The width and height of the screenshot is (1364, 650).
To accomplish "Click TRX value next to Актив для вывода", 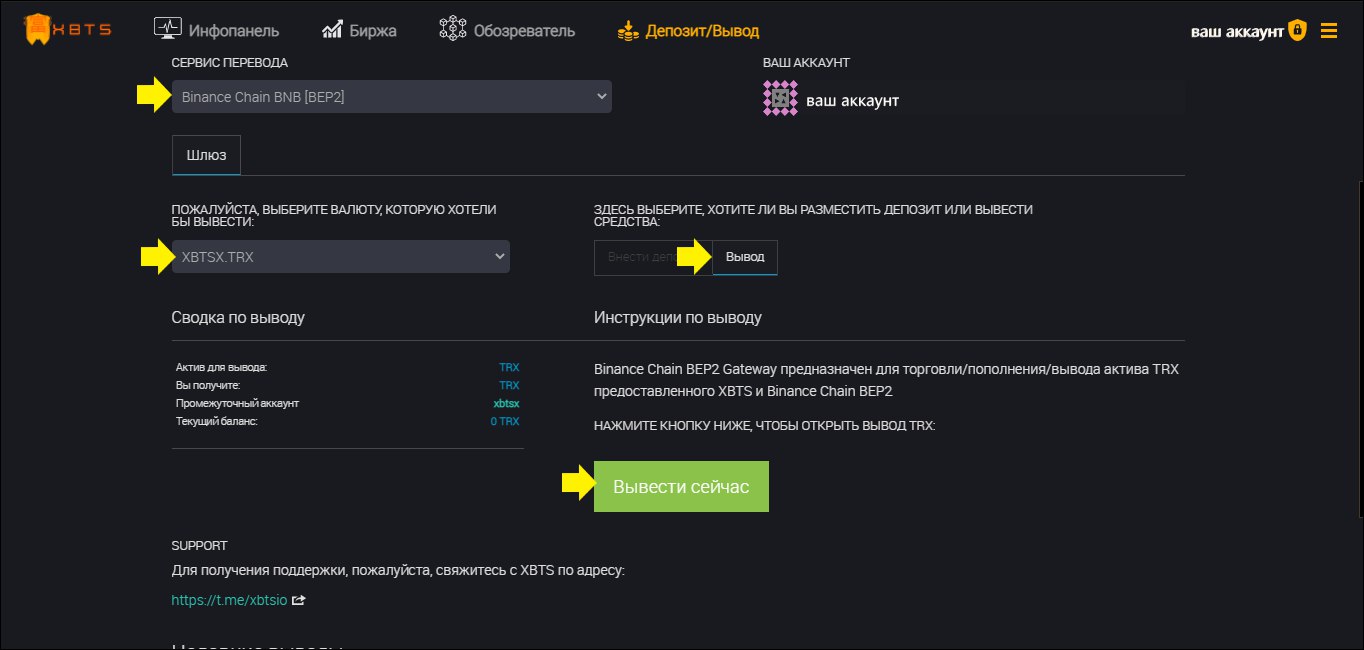I will pyautogui.click(x=510, y=367).
